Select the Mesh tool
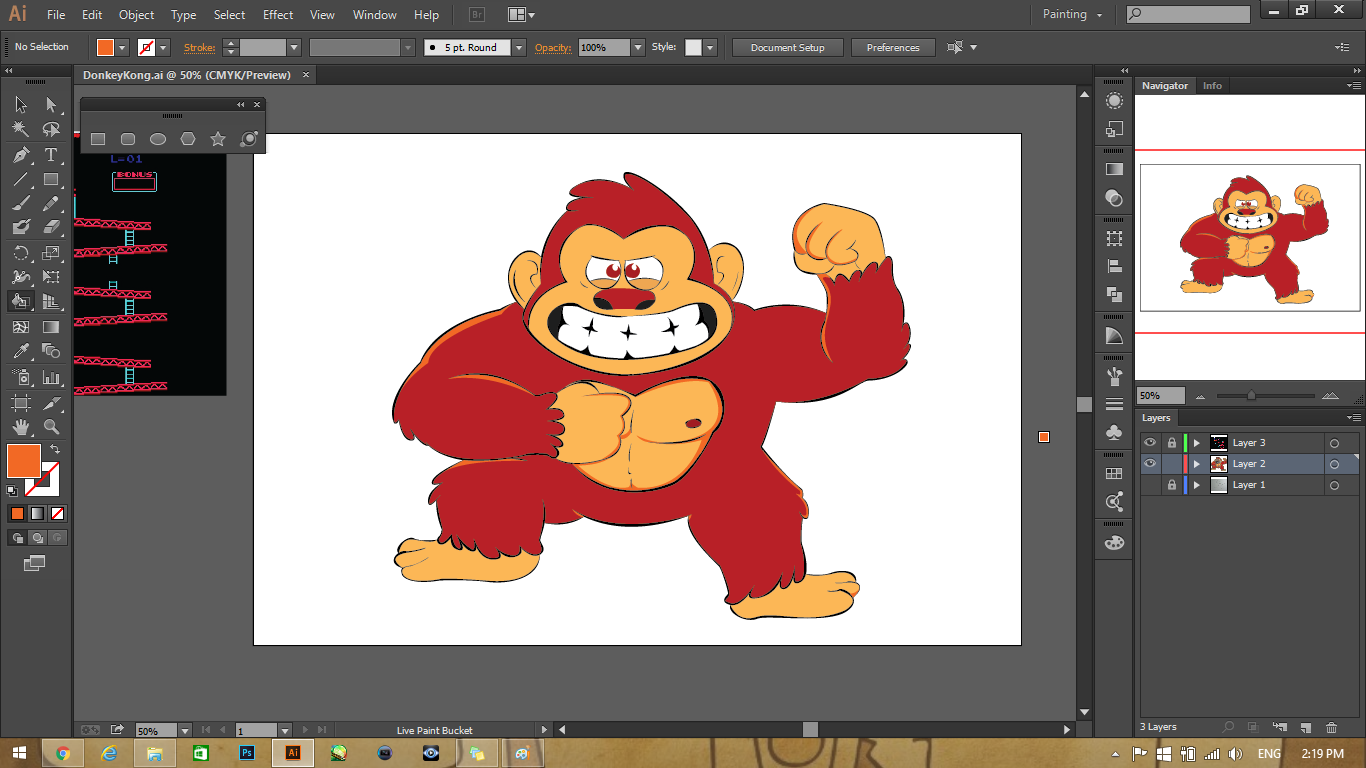 tap(21, 327)
